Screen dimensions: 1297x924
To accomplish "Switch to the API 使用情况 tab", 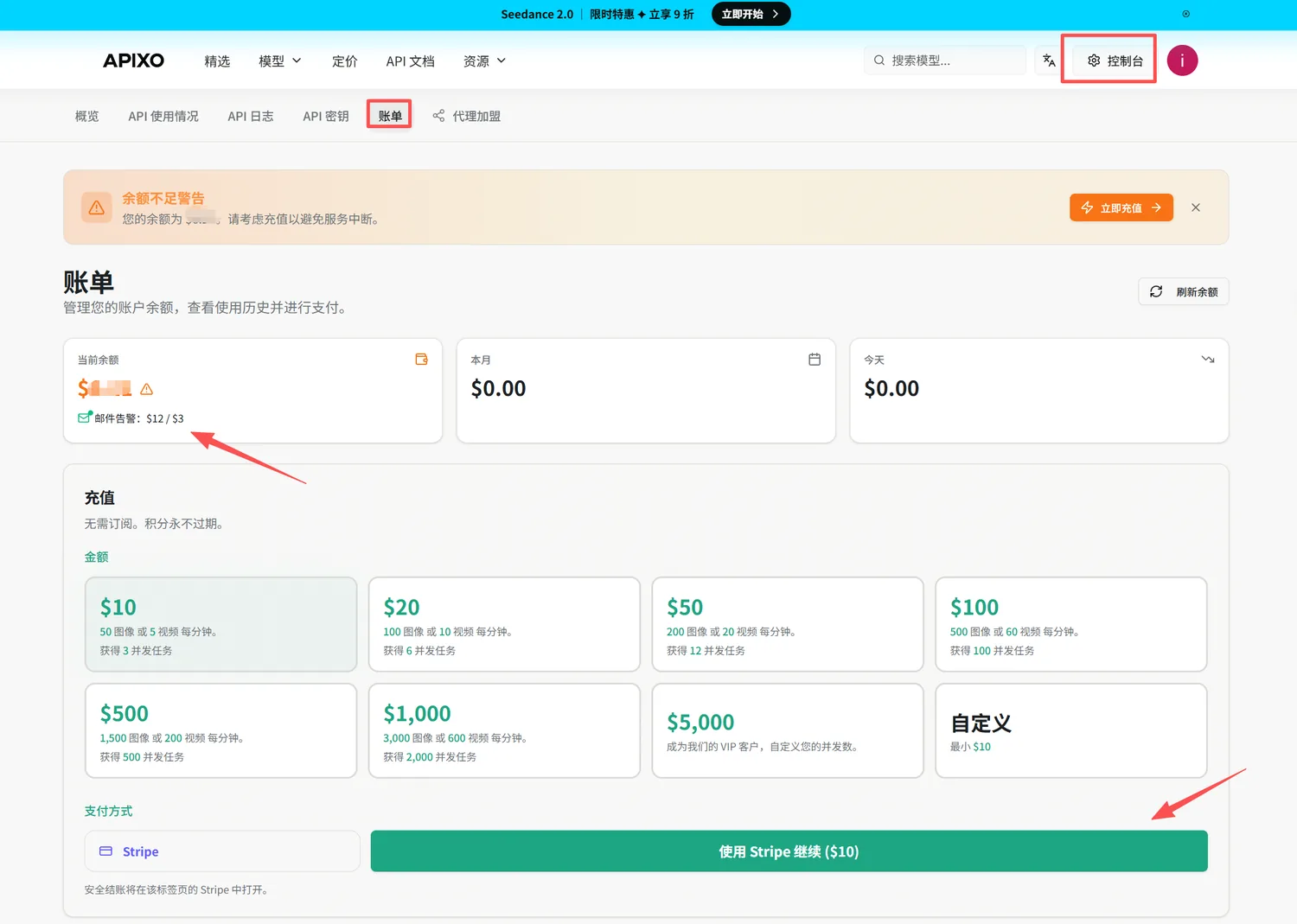I will click(x=163, y=116).
